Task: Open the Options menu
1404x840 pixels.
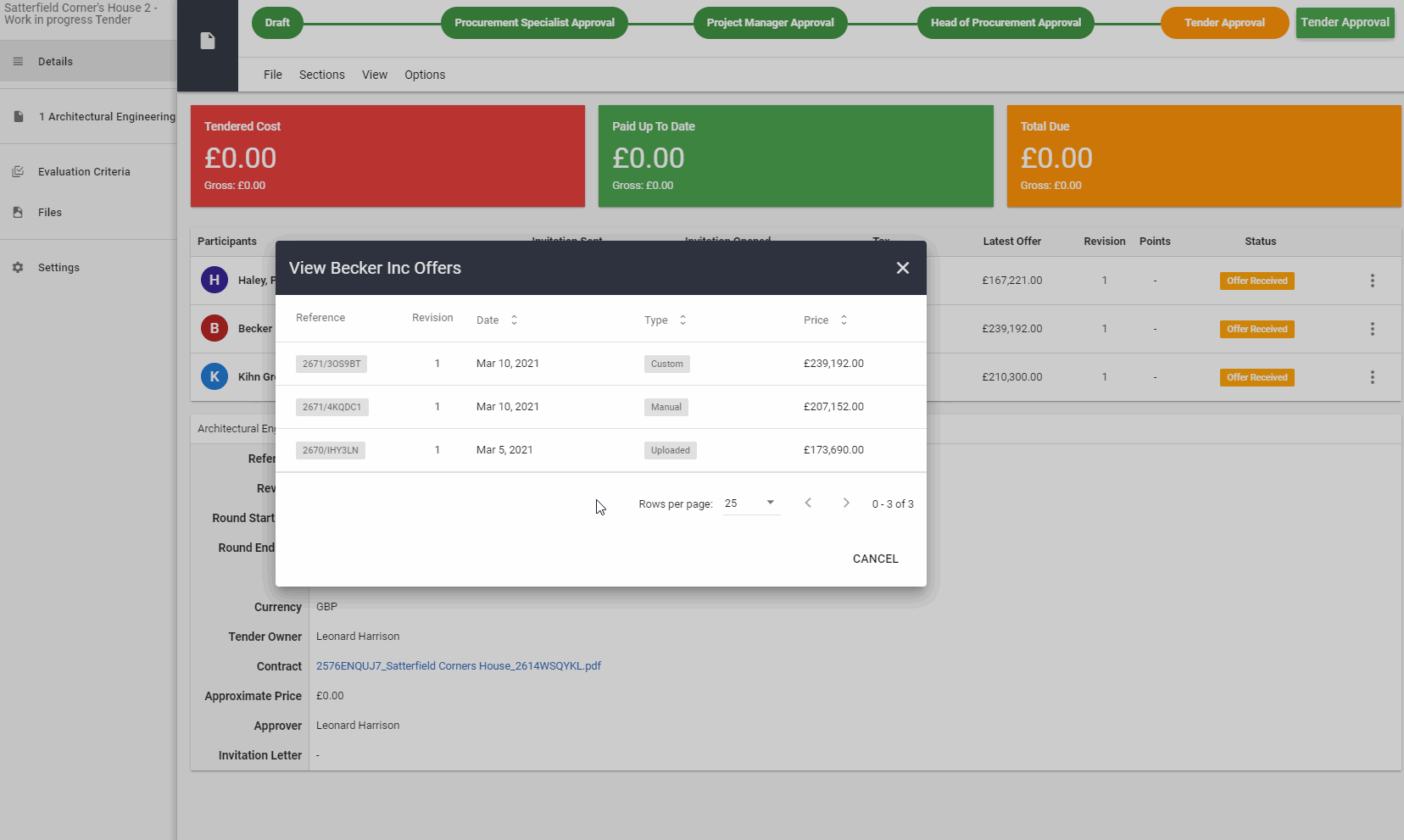Action: (x=425, y=75)
